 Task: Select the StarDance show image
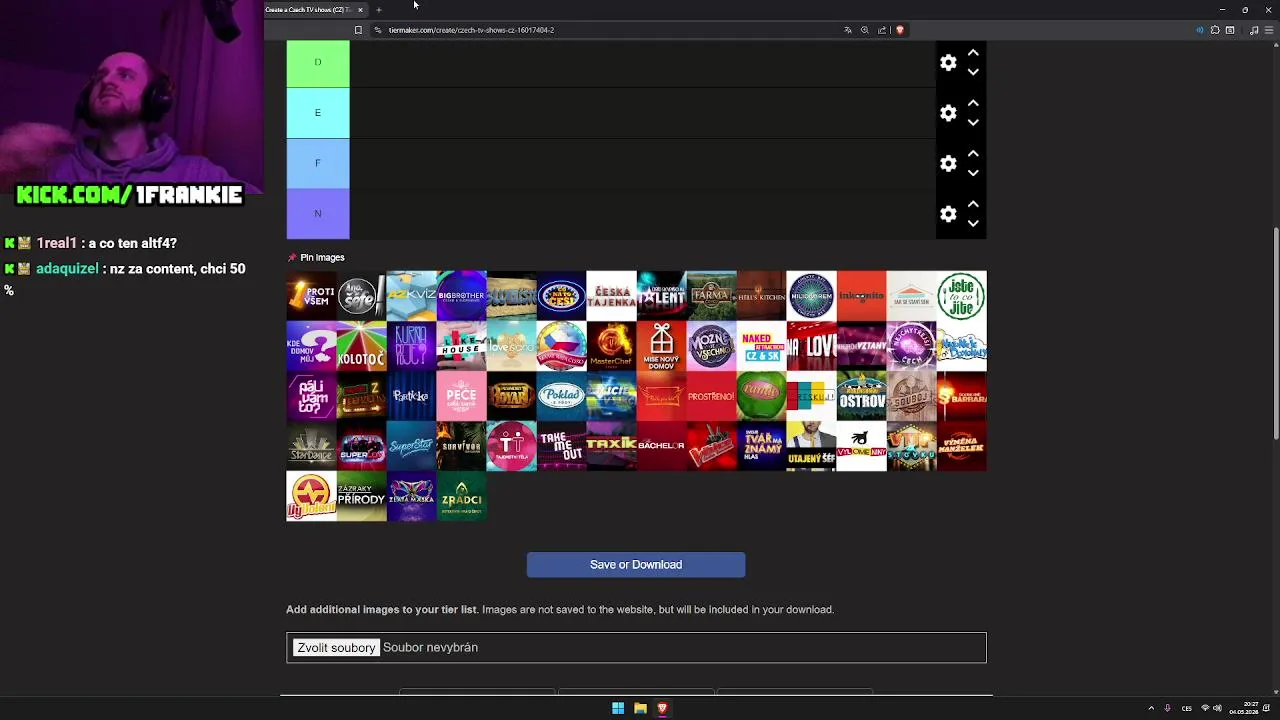311,446
